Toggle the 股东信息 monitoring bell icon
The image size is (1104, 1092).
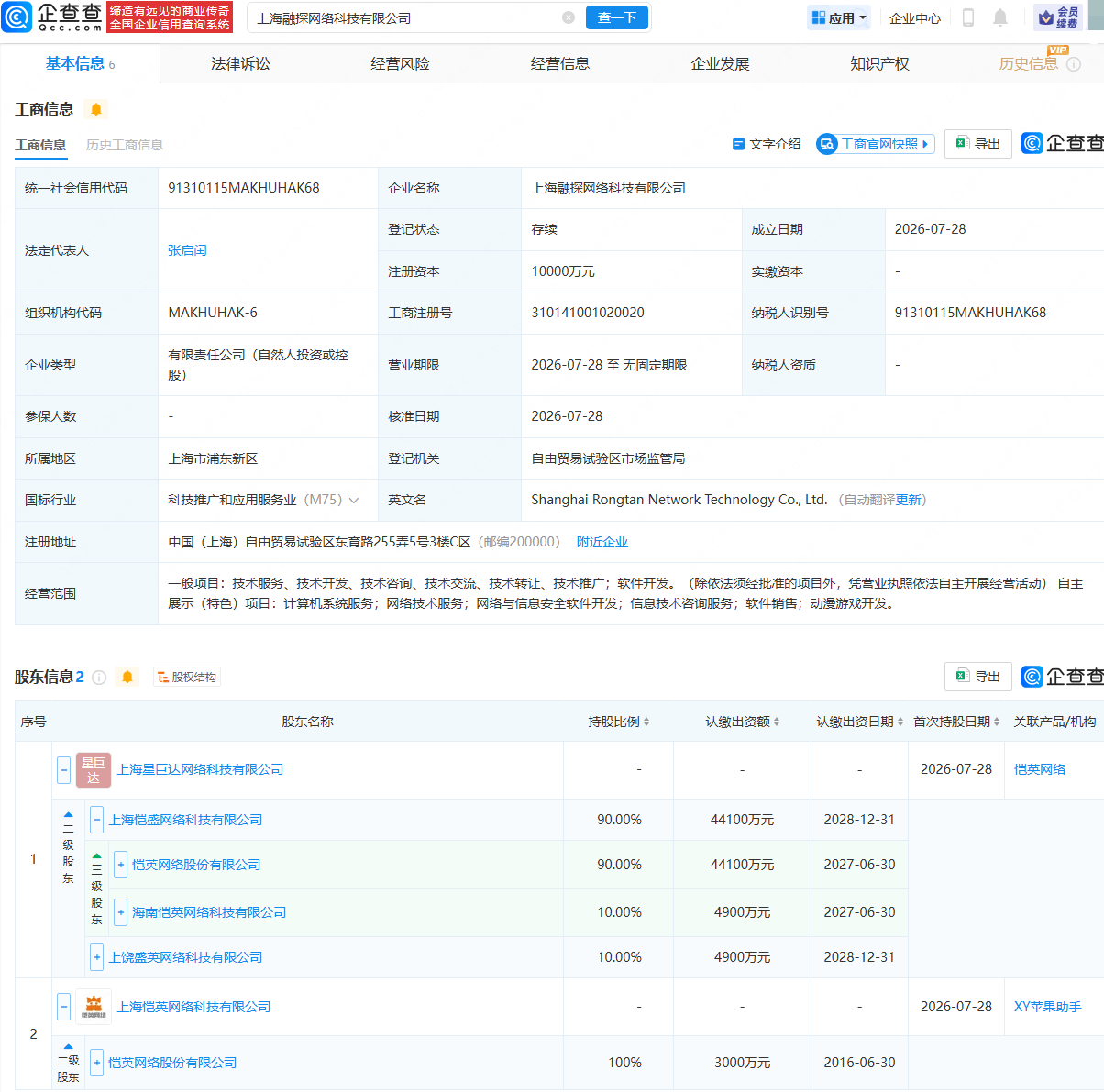(x=127, y=677)
